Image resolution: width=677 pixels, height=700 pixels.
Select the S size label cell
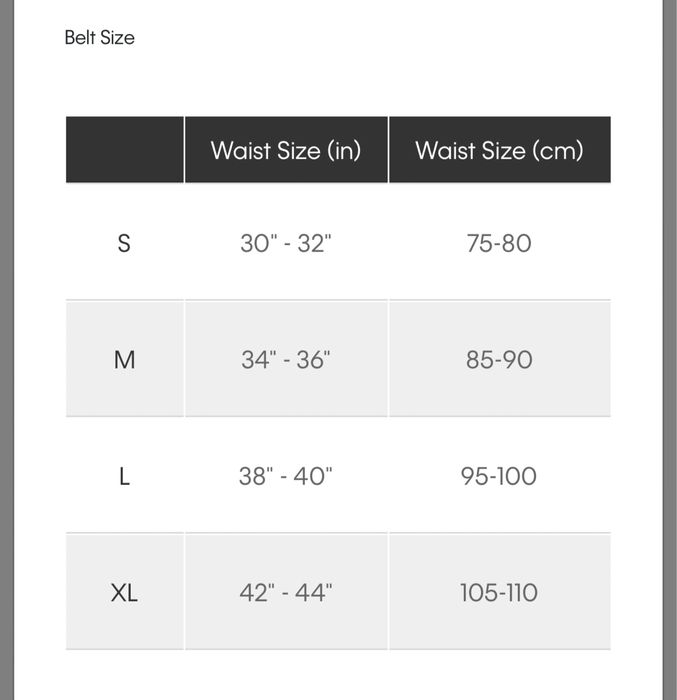click(124, 243)
